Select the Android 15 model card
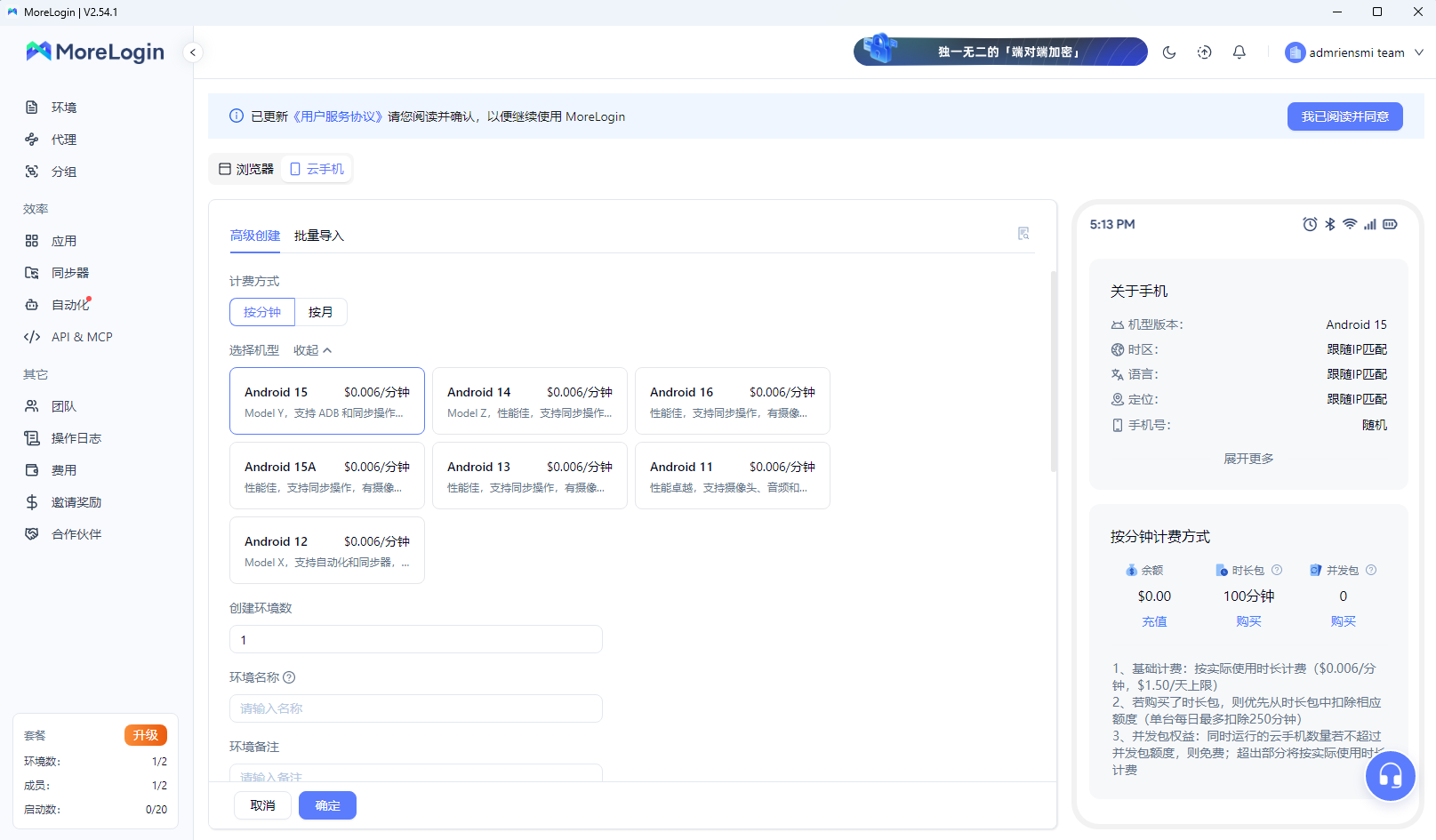The width and height of the screenshot is (1436, 840). pyautogui.click(x=327, y=401)
